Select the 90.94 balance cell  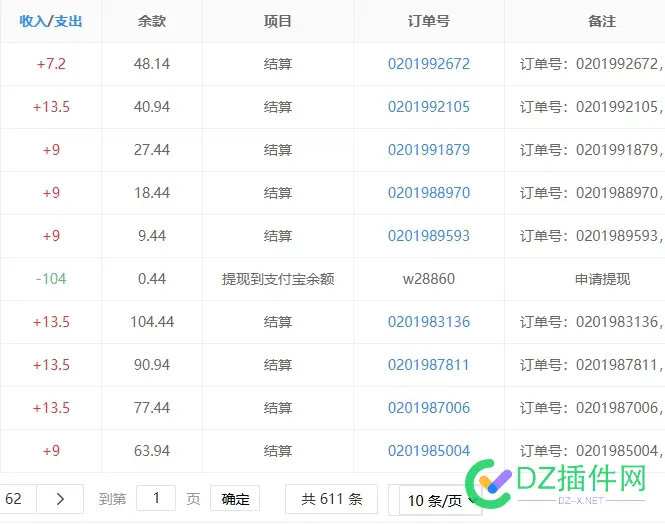[152, 365]
